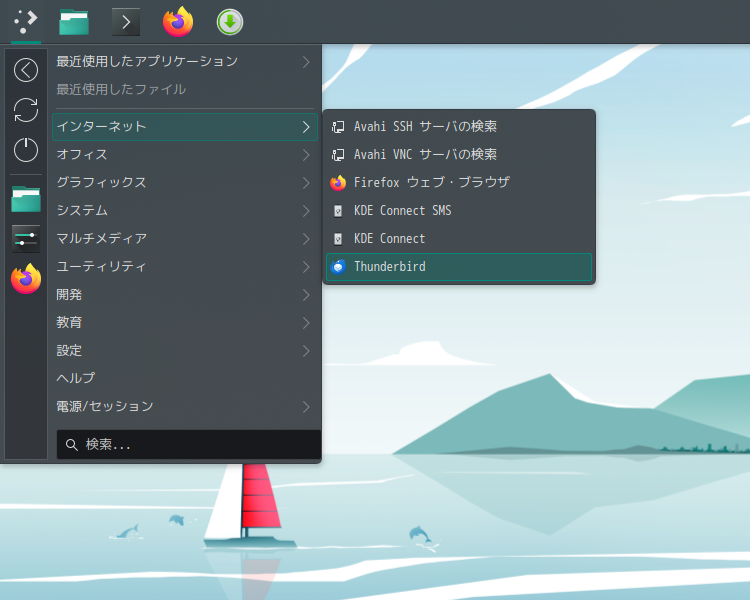Launch Firefox from the menu sidebar
Image resolution: width=750 pixels, height=600 pixels.
pos(26,278)
